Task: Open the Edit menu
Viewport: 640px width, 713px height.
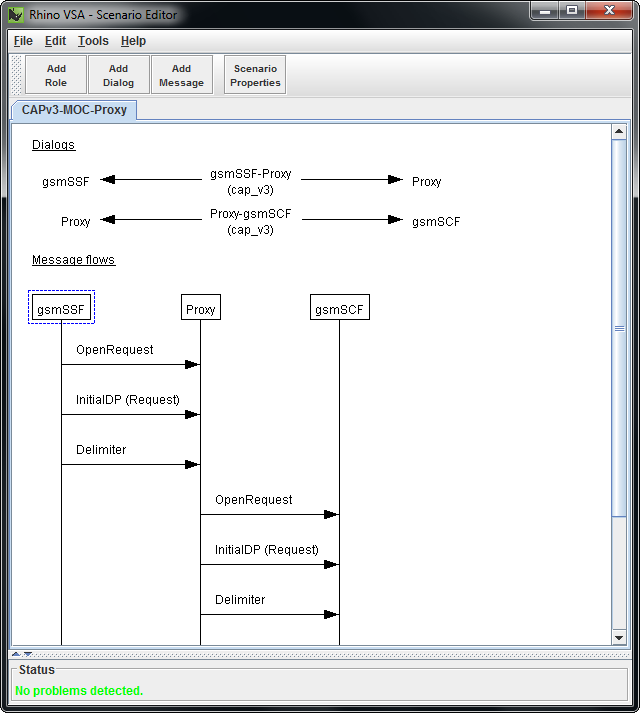Action: point(55,41)
